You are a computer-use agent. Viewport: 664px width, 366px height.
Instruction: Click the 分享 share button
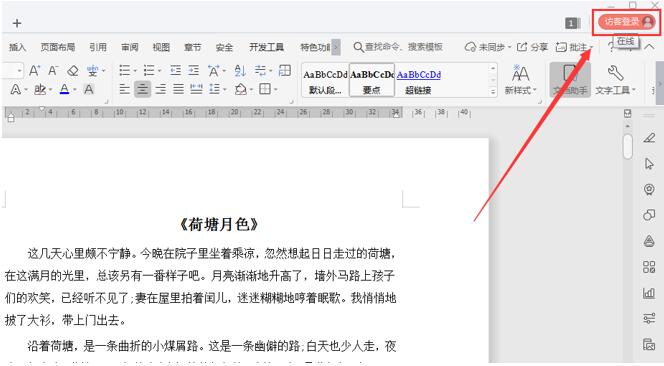point(533,47)
